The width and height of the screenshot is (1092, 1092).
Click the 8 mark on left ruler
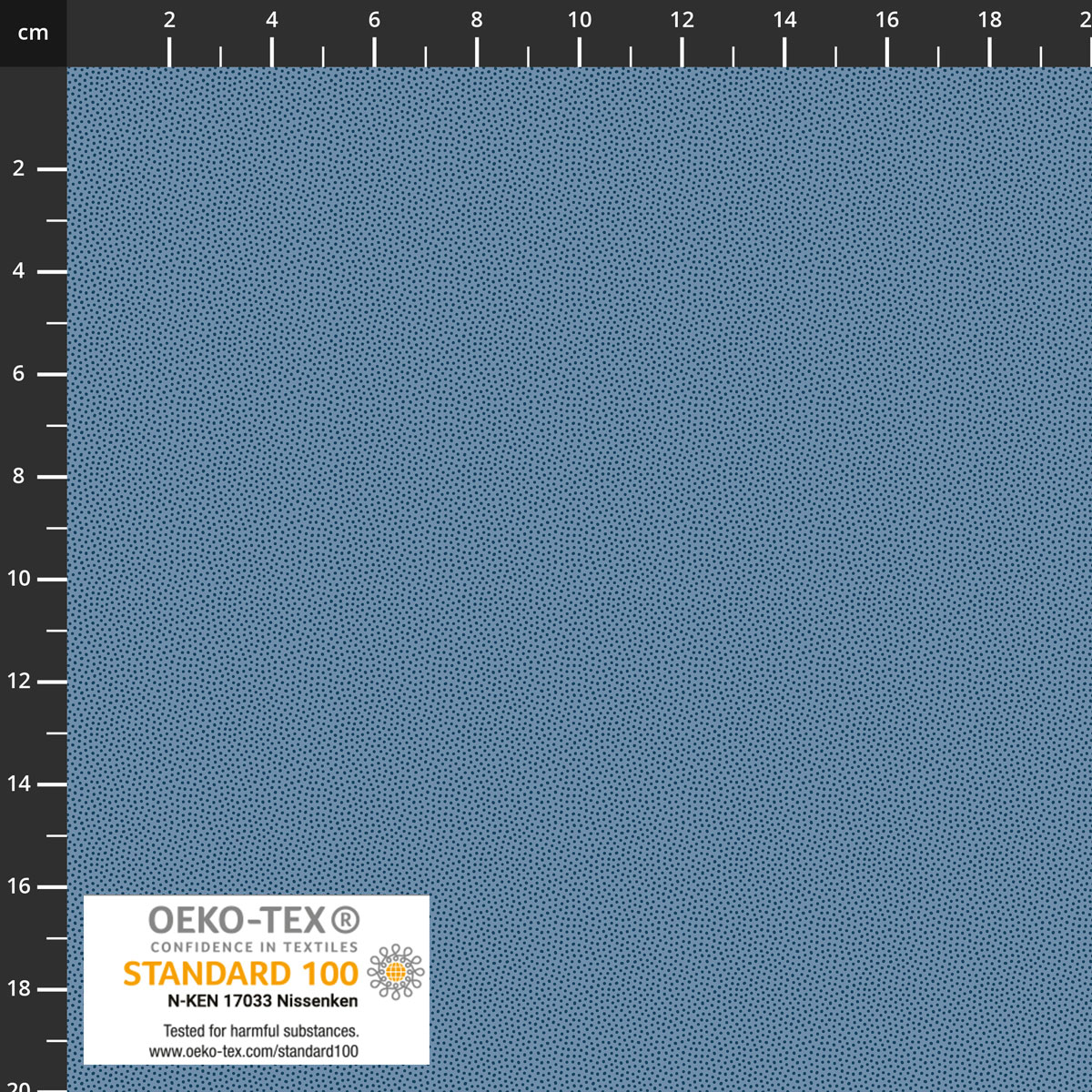pos(18,476)
